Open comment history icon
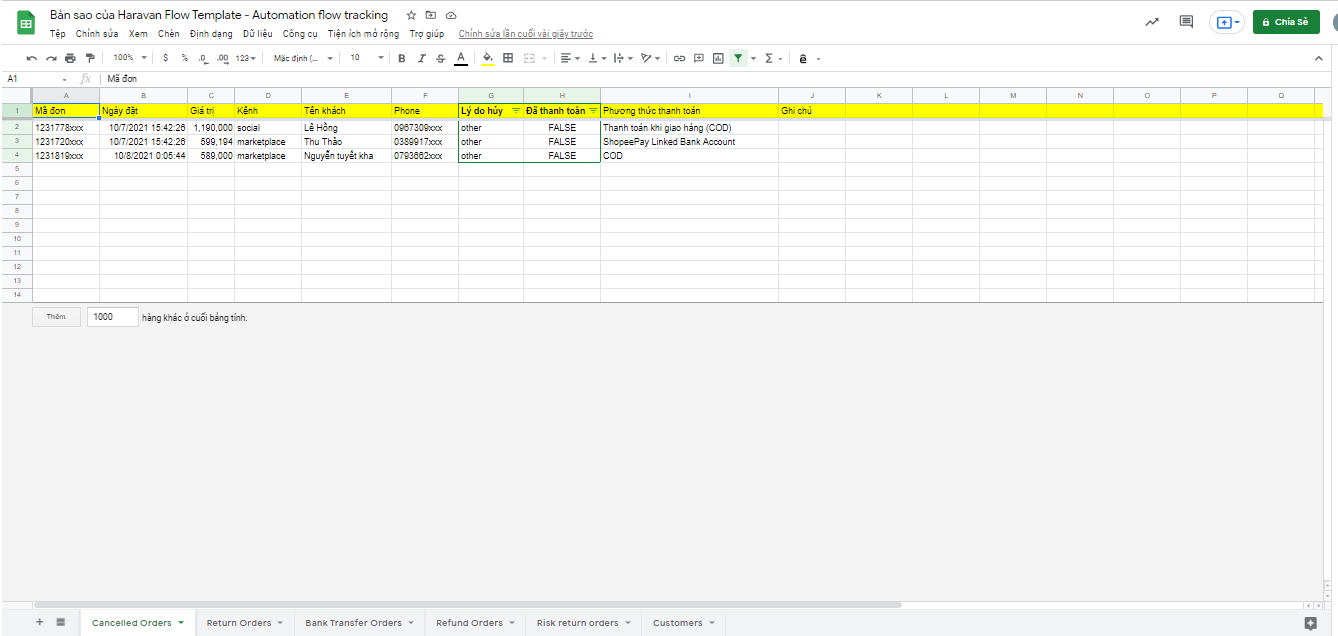This screenshot has width=1338, height=636. click(1186, 22)
